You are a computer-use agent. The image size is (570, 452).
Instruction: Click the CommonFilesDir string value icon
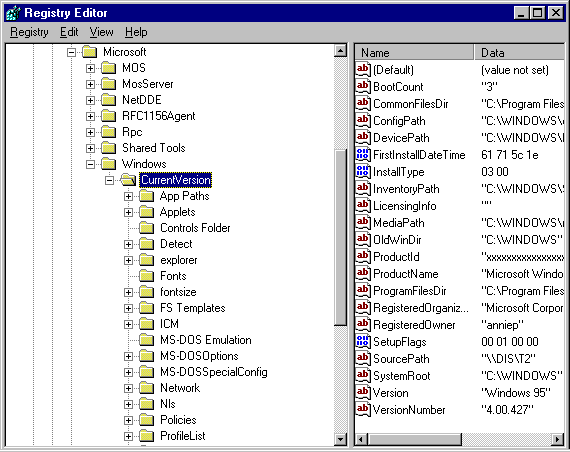pyautogui.click(x=363, y=104)
